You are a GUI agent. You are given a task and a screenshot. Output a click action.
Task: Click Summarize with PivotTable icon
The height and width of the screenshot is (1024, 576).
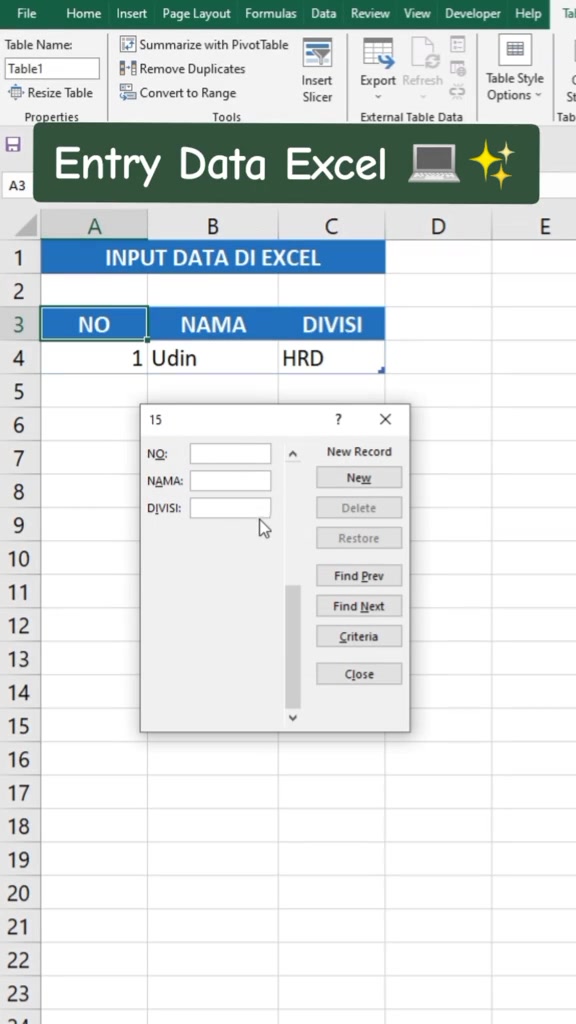pos(128,44)
